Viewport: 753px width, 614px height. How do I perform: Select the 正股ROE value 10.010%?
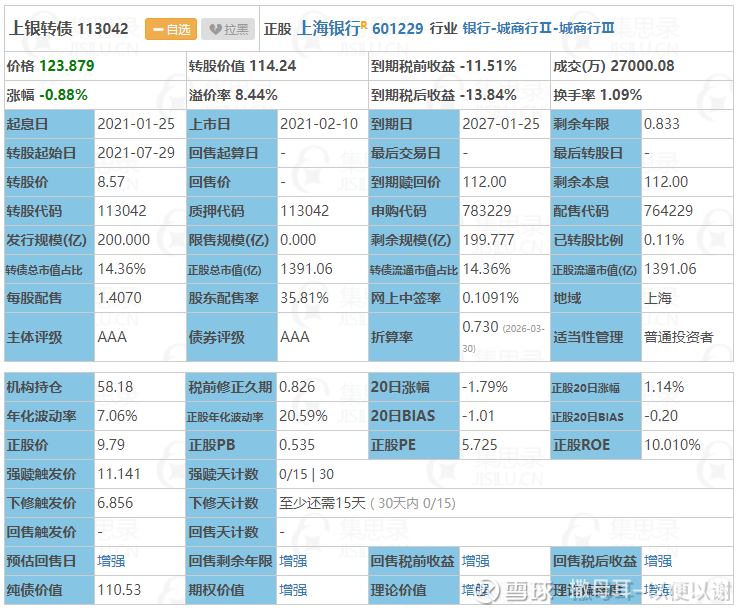tap(672, 445)
